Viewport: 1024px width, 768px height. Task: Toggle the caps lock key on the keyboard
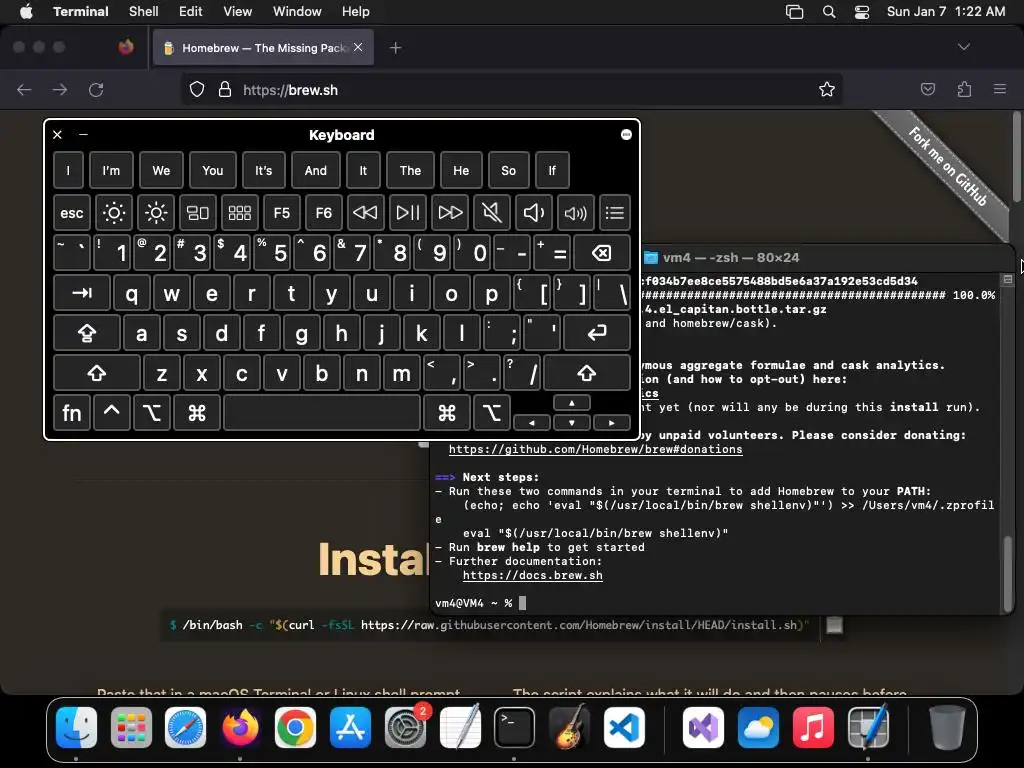(x=87, y=334)
